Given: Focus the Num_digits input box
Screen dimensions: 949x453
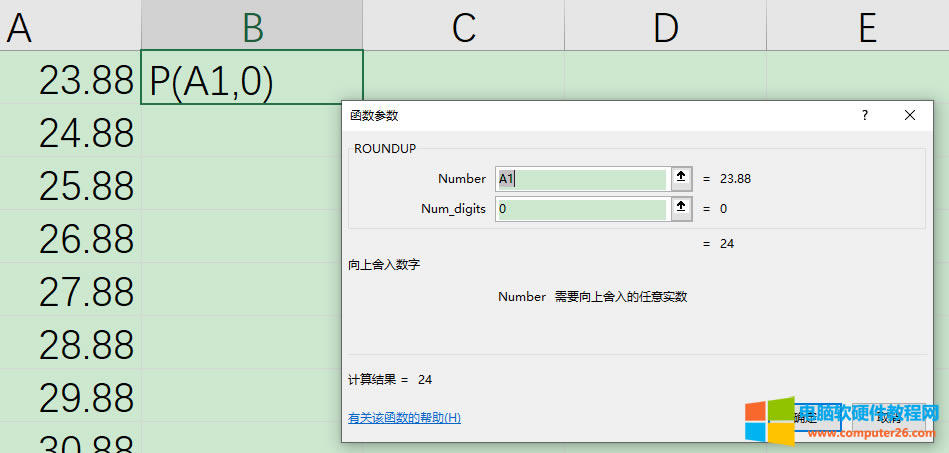Looking at the screenshot, I should point(582,209).
